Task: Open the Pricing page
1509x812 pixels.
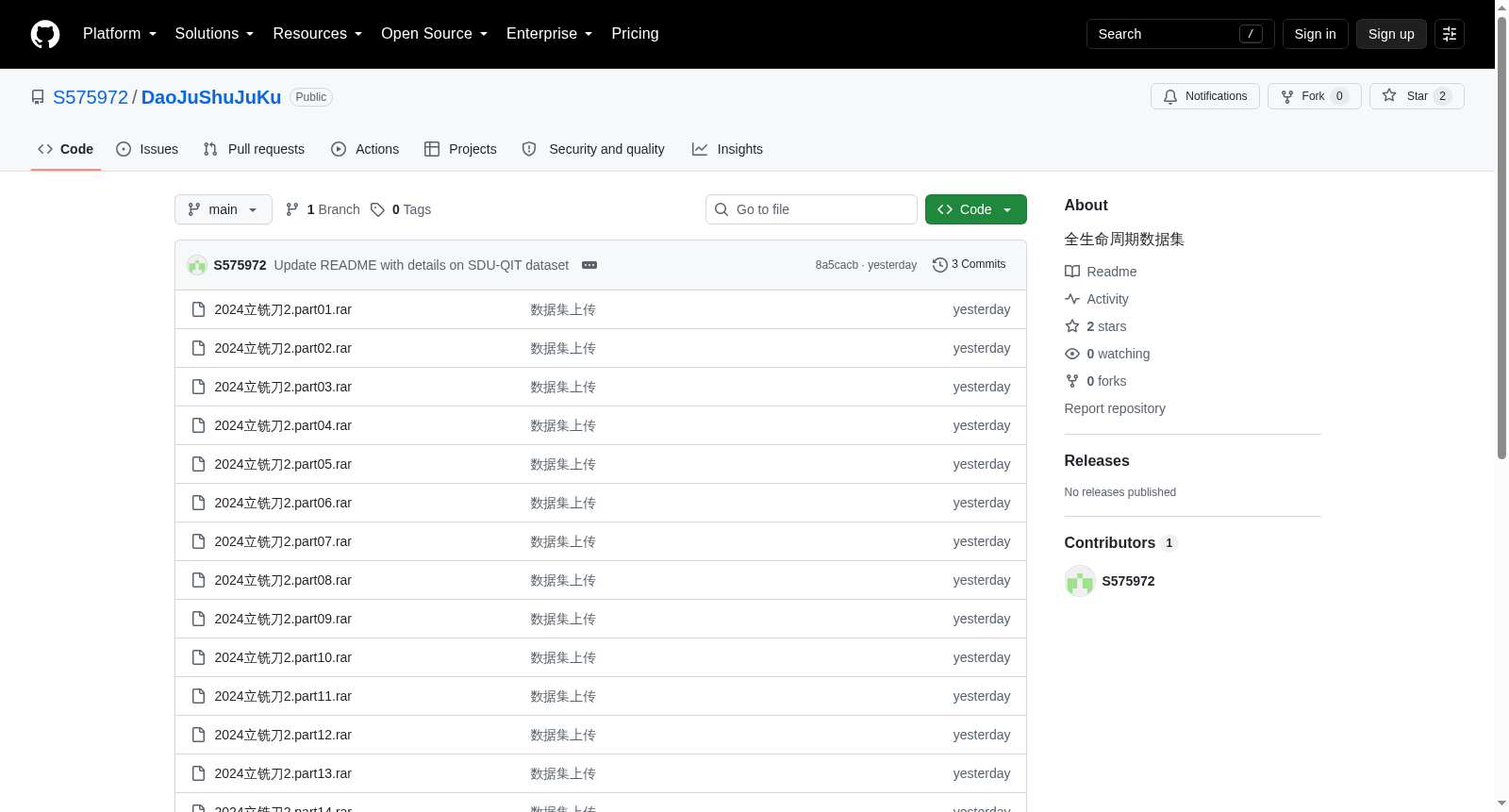Action: tap(635, 34)
